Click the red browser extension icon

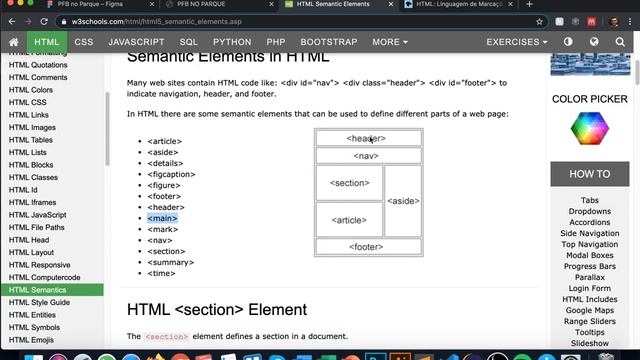pos(591,22)
